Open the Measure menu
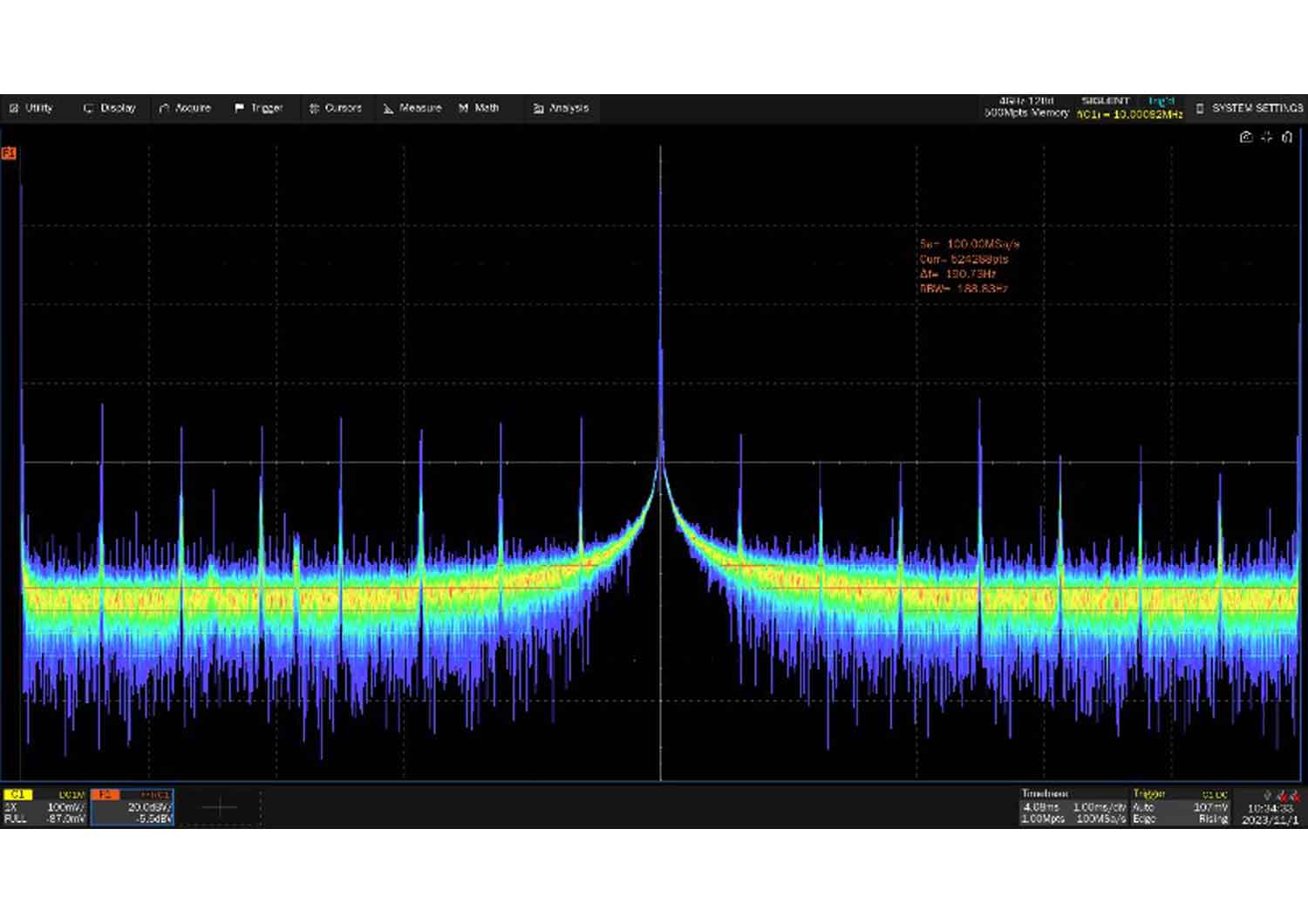1308x924 pixels. pyautogui.click(x=412, y=108)
